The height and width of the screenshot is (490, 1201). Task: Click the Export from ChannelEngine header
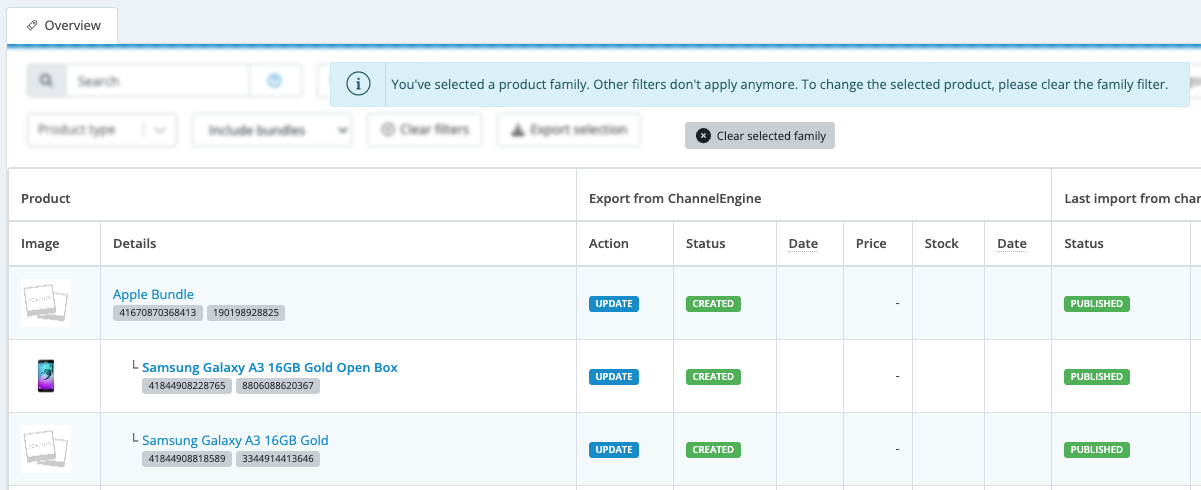tap(675, 198)
